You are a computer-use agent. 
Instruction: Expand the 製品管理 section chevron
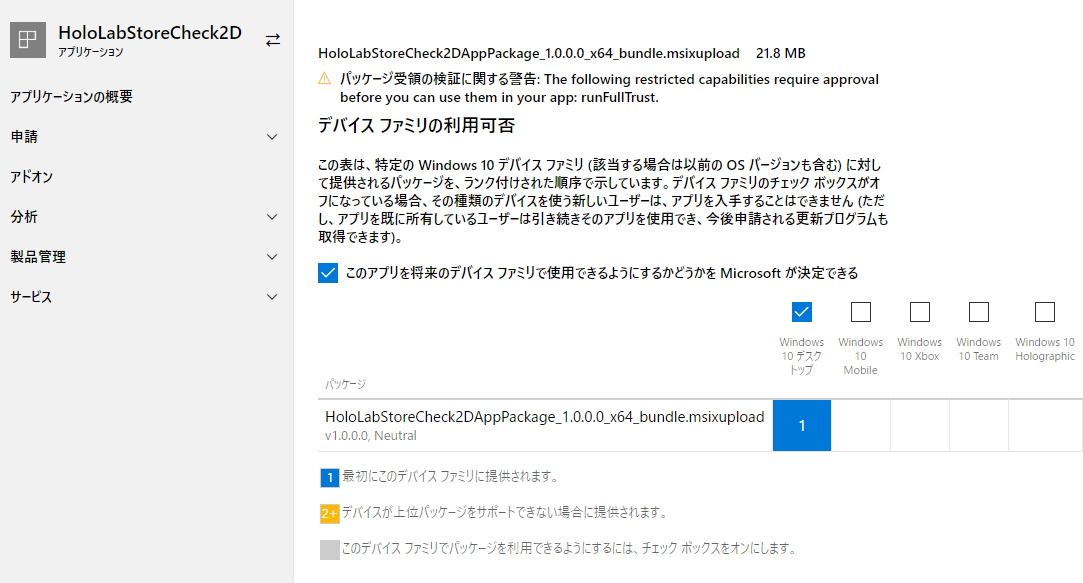pyautogui.click(x=272, y=257)
